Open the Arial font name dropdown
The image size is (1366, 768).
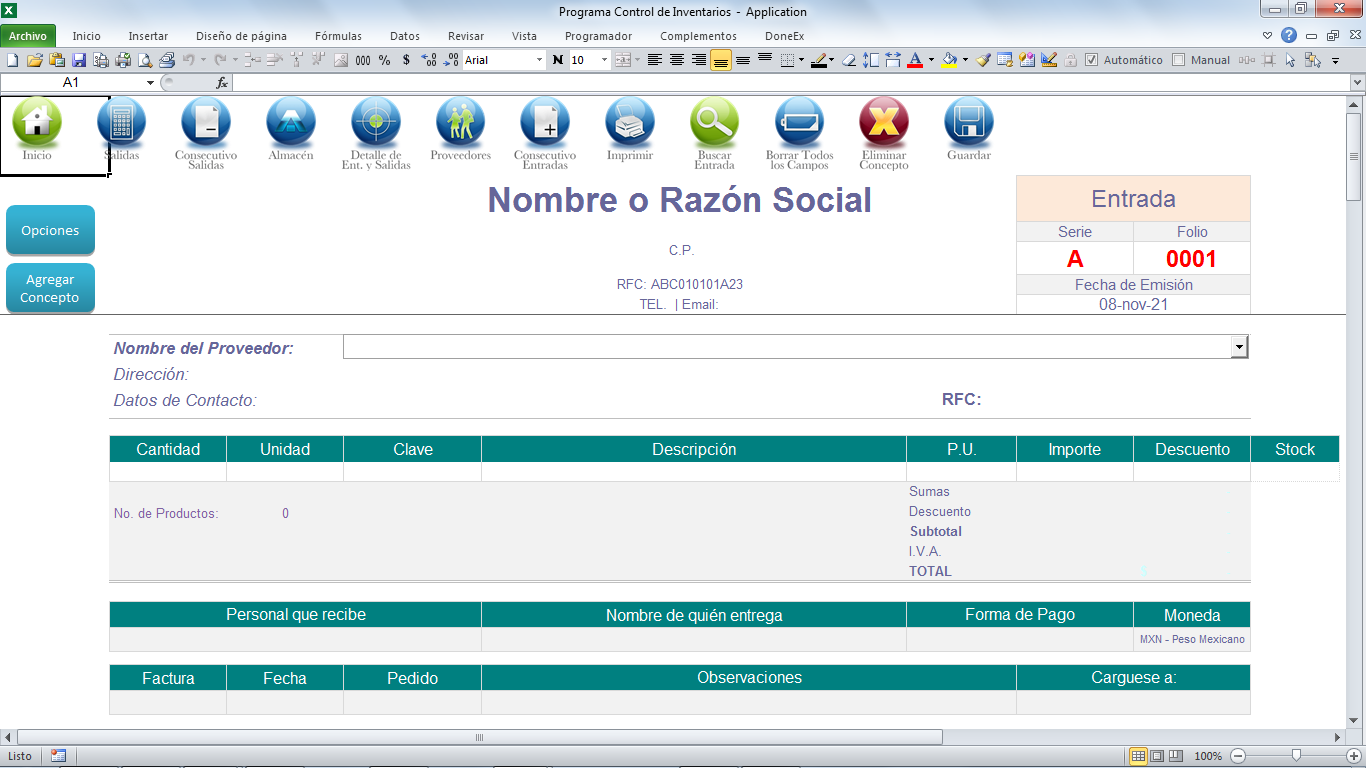tap(540, 60)
